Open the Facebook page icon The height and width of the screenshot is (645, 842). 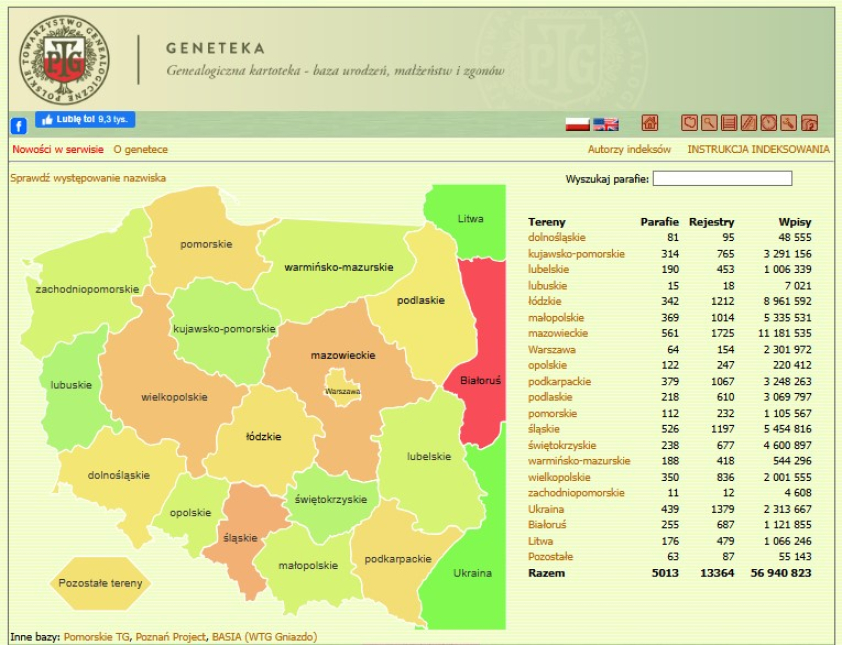click(x=19, y=126)
